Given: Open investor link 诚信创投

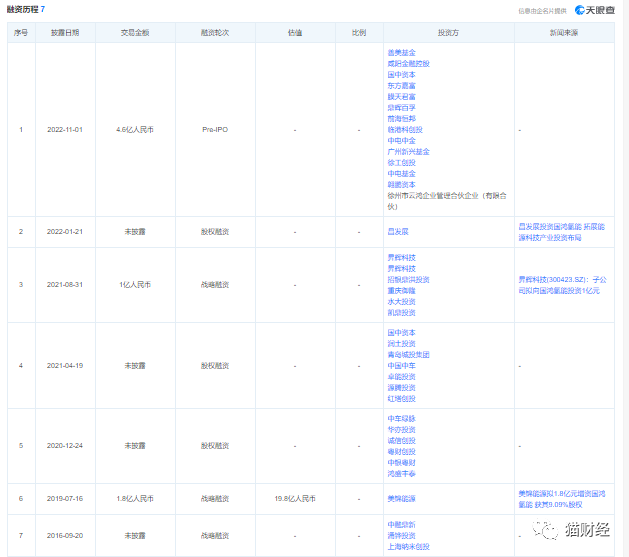Looking at the screenshot, I should (401, 440).
